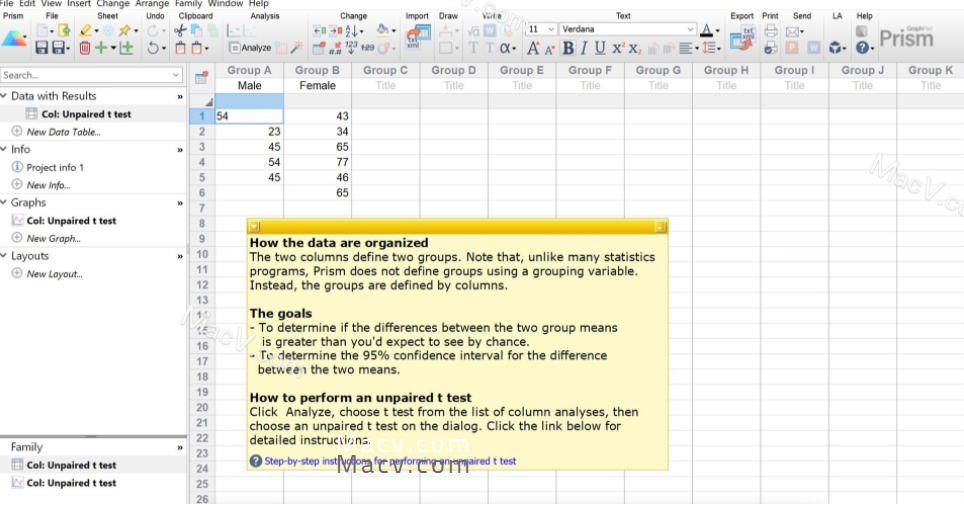This screenshot has width=964, height=505.
Task: Click the Delete sheet trash icon
Action: tap(85, 47)
